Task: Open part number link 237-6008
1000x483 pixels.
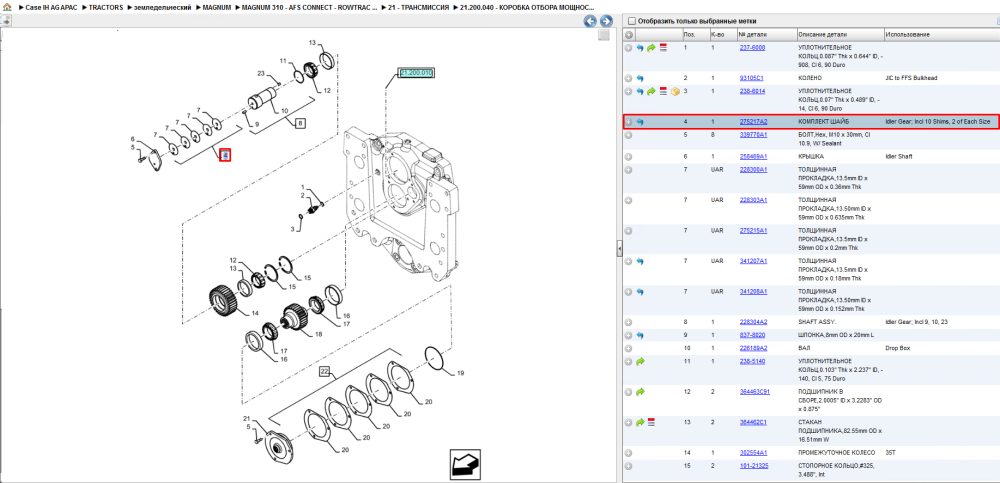Action: [x=753, y=48]
